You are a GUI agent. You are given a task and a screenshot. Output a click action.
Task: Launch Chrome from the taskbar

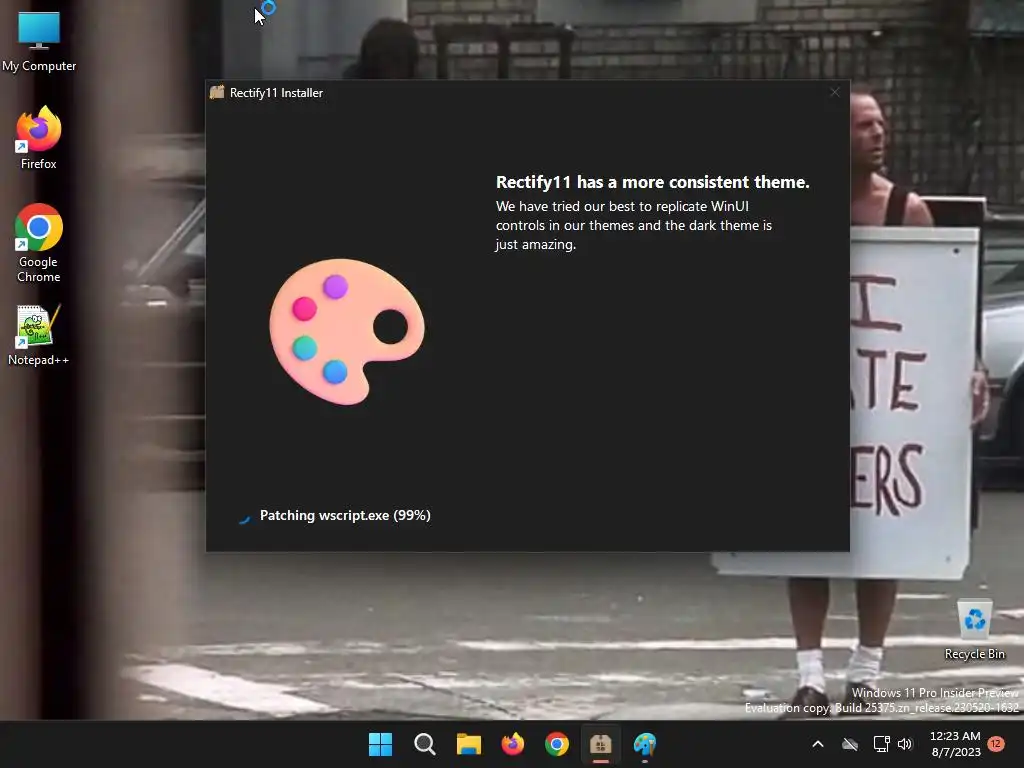pyautogui.click(x=556, y=744)
